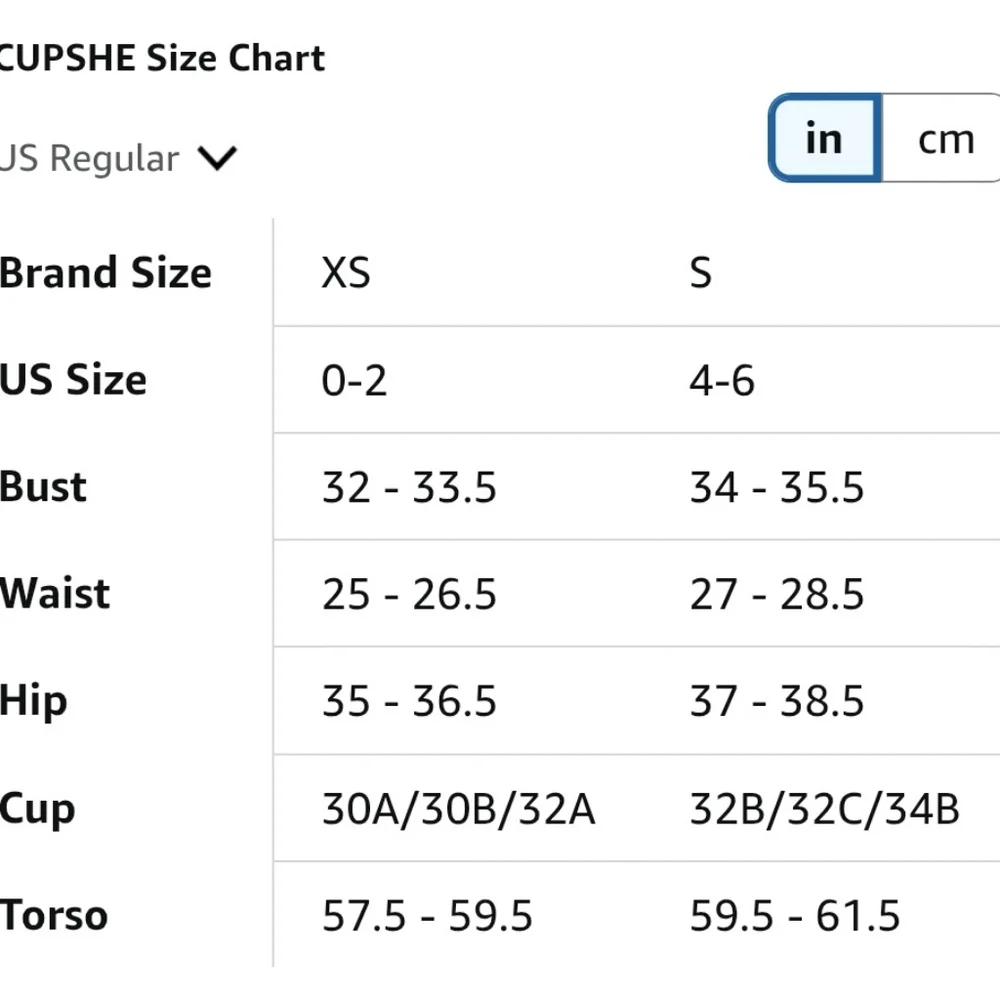Select the XS brand size column header
The width and height of the screenshot is (1000, 1000).
click(346, 273)
